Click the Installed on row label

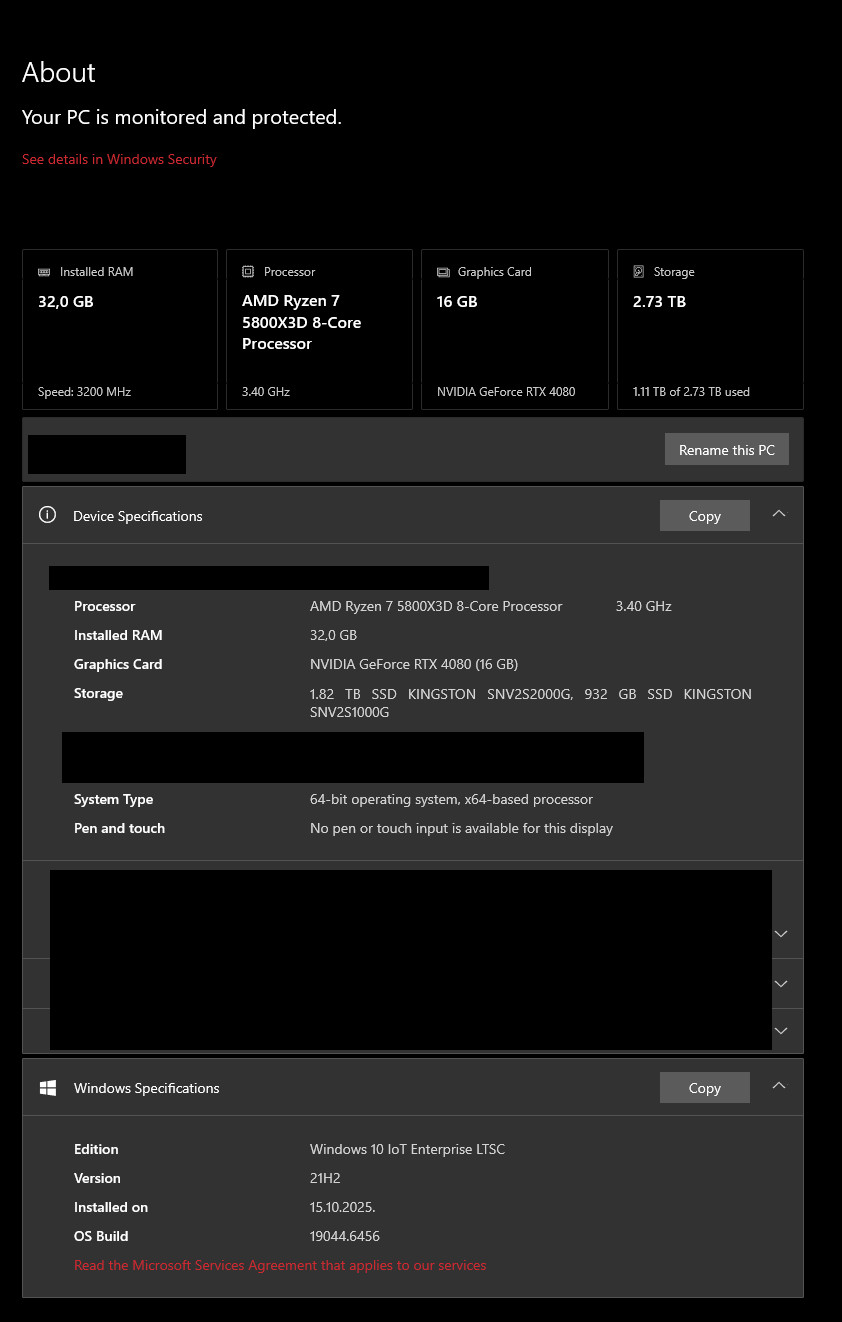[111, 1207]
